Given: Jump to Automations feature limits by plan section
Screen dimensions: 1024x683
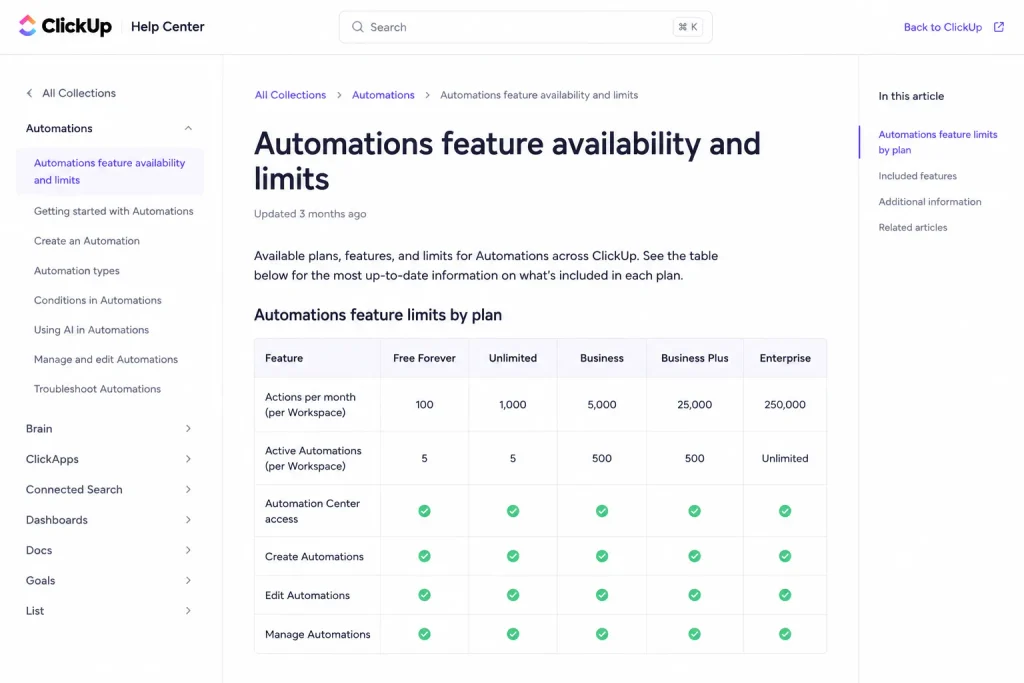Looking at the screenshot, I should tap(938, 142).
